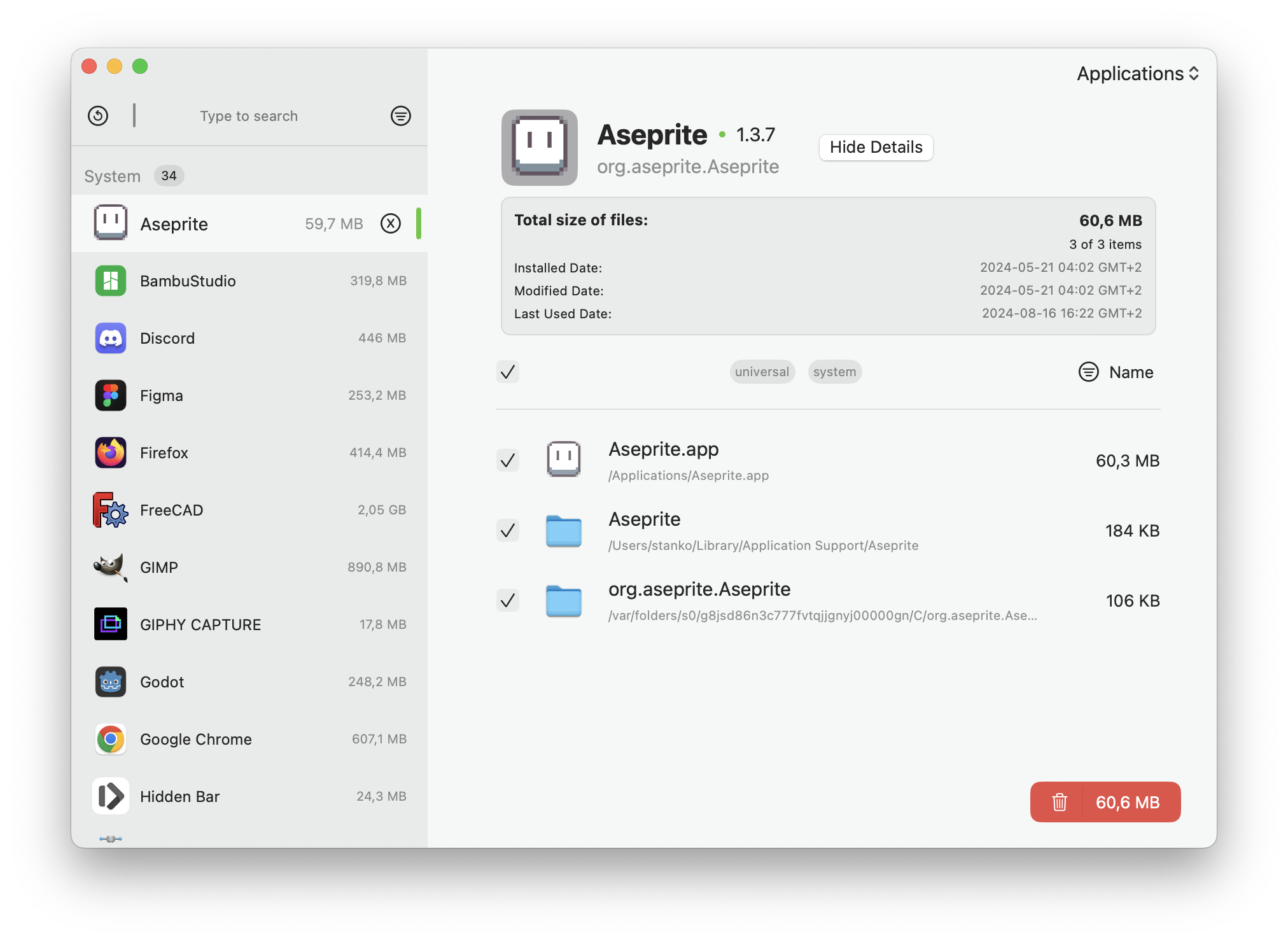Screen dimensions: 1288x942
Task: Click the 106 KB size value
Action: tap(1133, 601)
